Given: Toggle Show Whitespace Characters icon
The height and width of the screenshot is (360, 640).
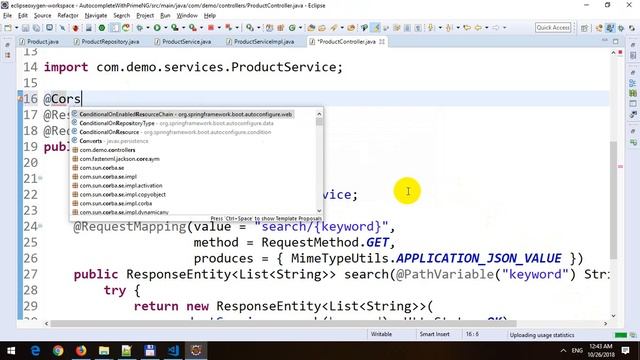Looking at the screenshot, I should [418, 28].
